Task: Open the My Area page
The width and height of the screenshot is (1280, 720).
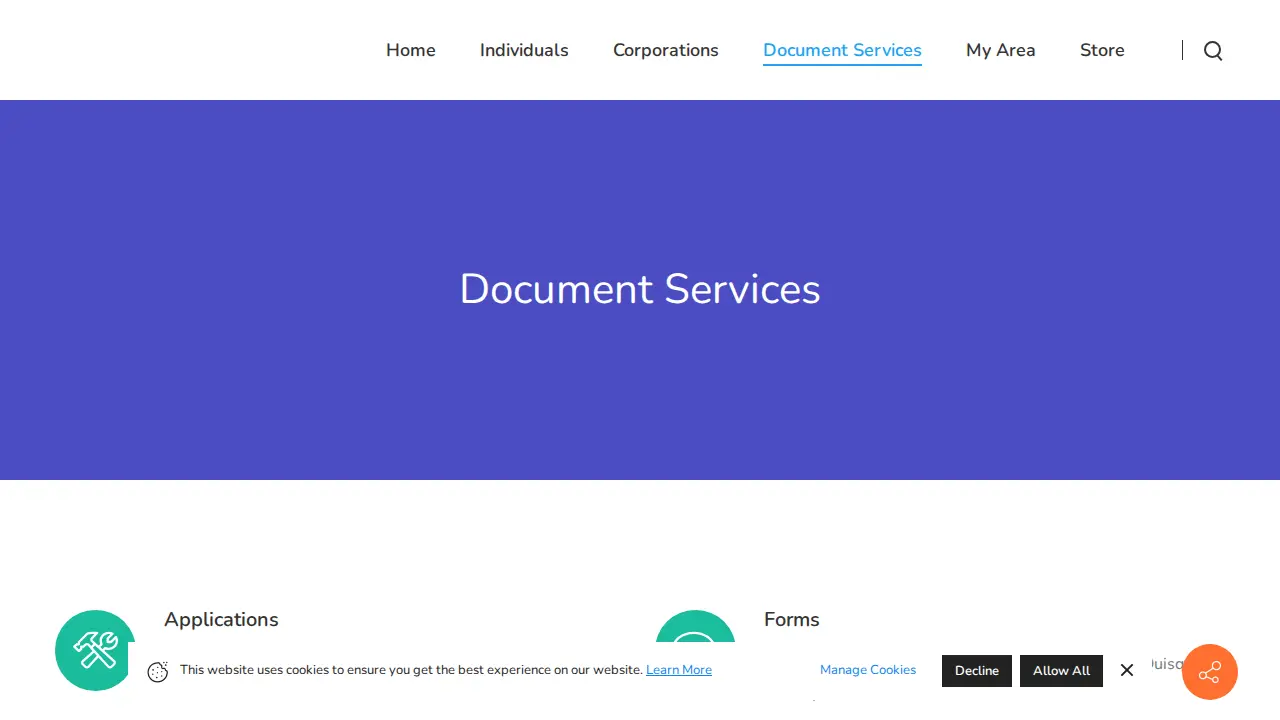Action: [x=1001, y=50]
